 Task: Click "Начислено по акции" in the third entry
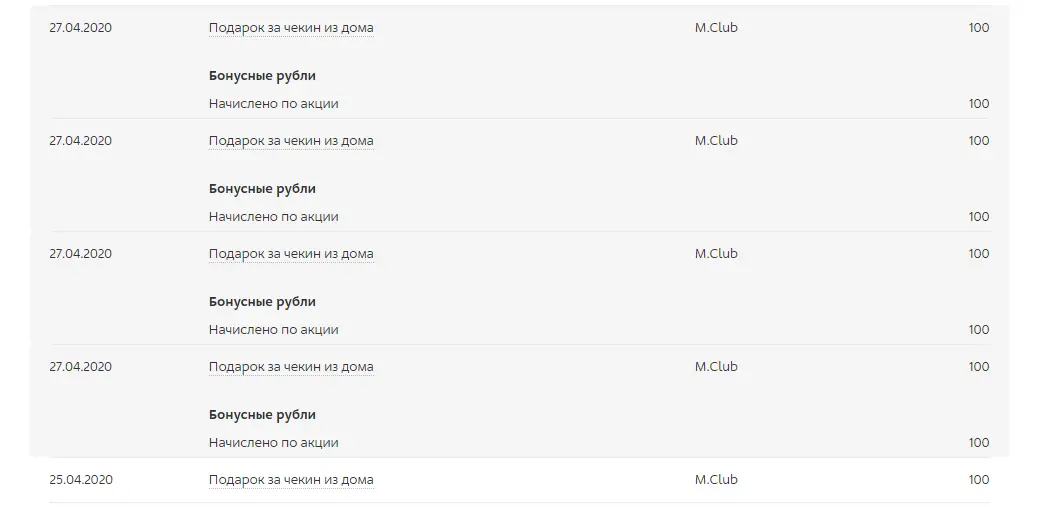(273, 330)
